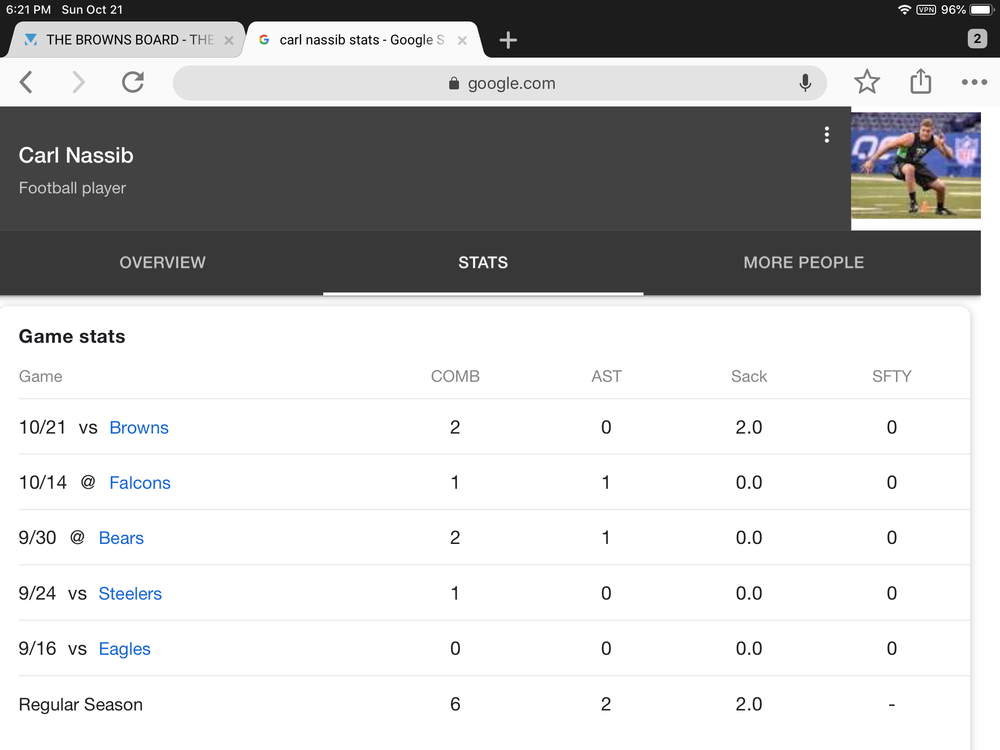Open the share sheet icon

tap(920, 82)
